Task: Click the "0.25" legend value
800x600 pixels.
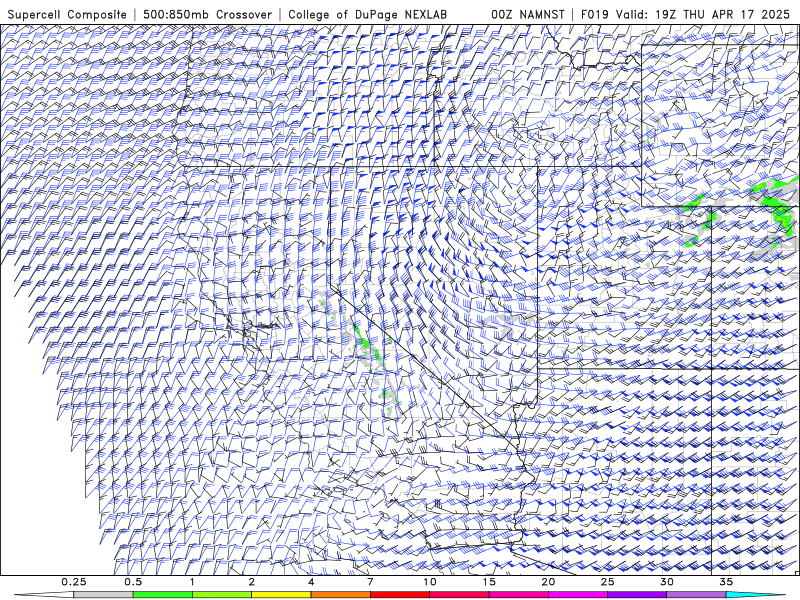Action: tap(74, 582)
